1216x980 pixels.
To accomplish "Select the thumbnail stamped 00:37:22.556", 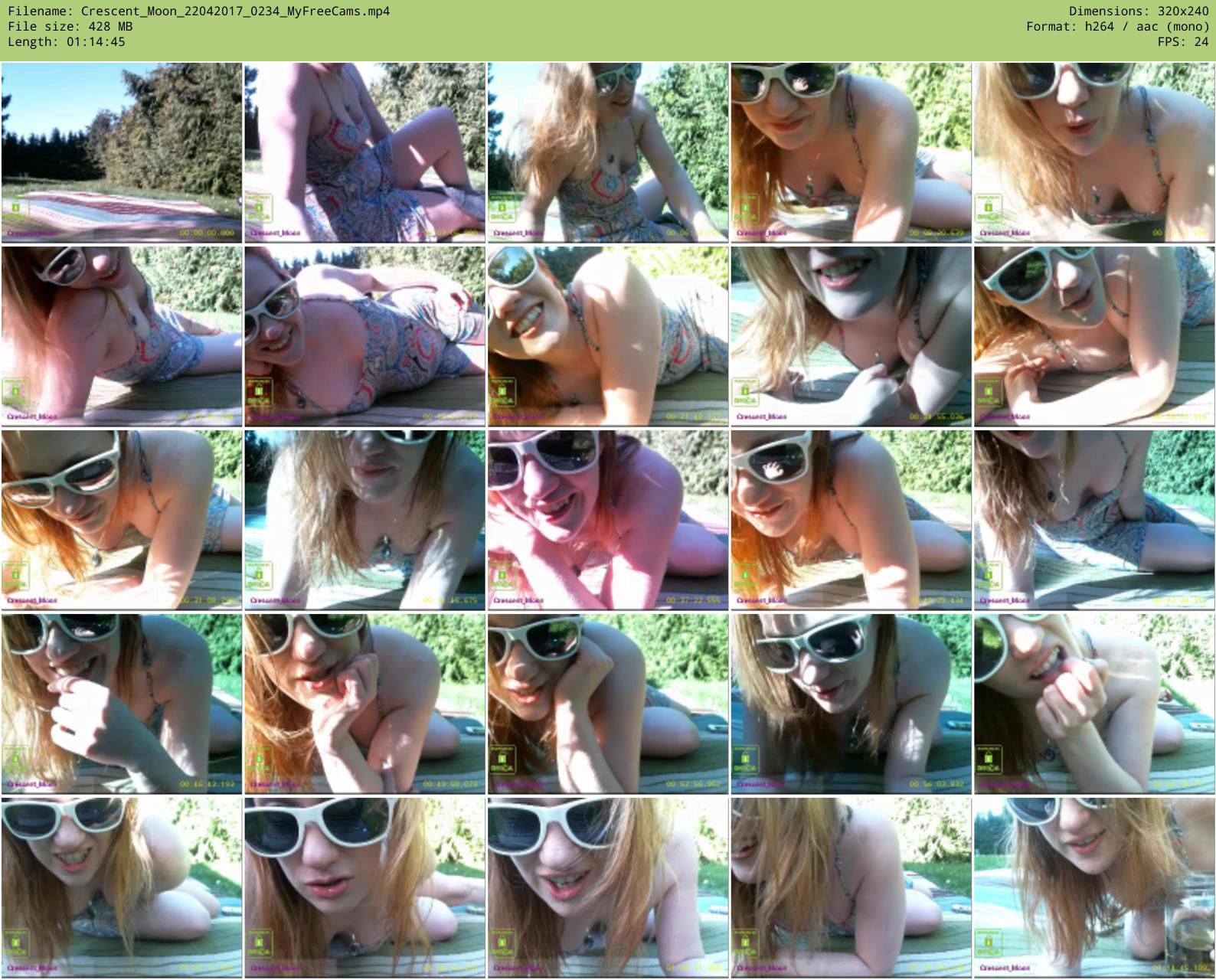I will pos(608,520).
